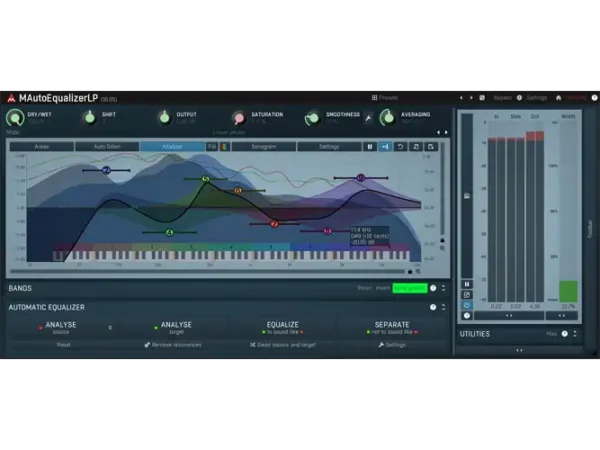Click Invert in the Bands panel
Image resolution: width=600 pixels, height=450 pixels.
pyautogui.click(x=383, y=288)
